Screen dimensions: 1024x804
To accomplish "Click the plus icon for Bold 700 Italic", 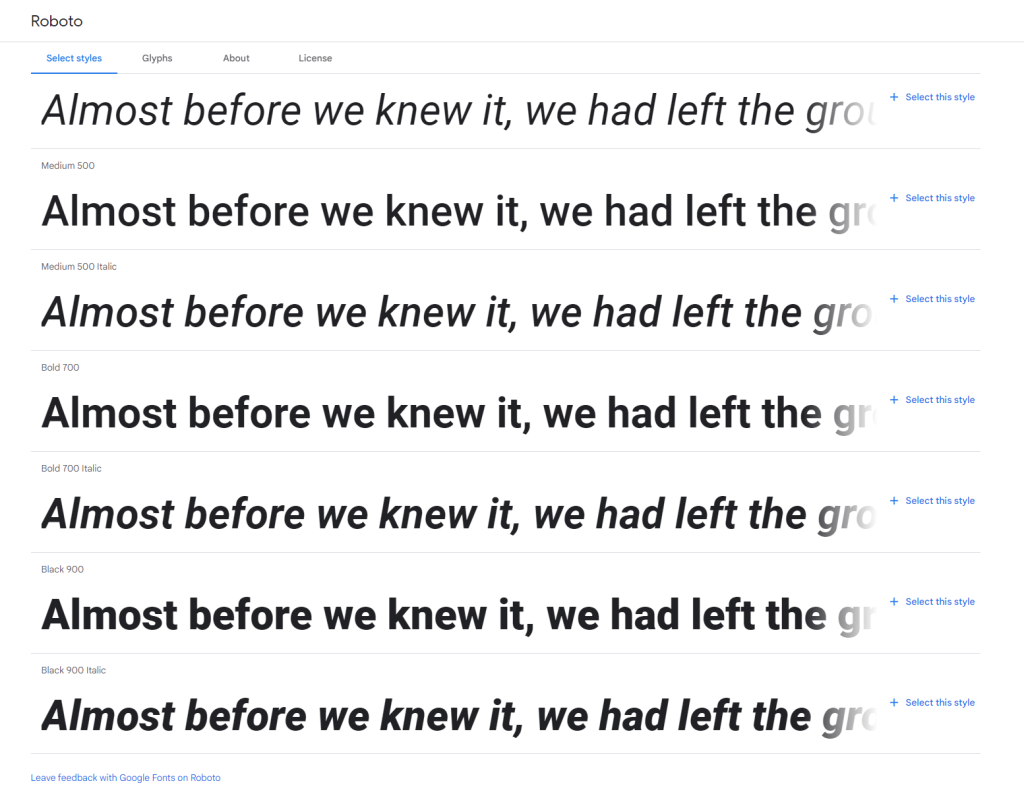I will 894,501.
